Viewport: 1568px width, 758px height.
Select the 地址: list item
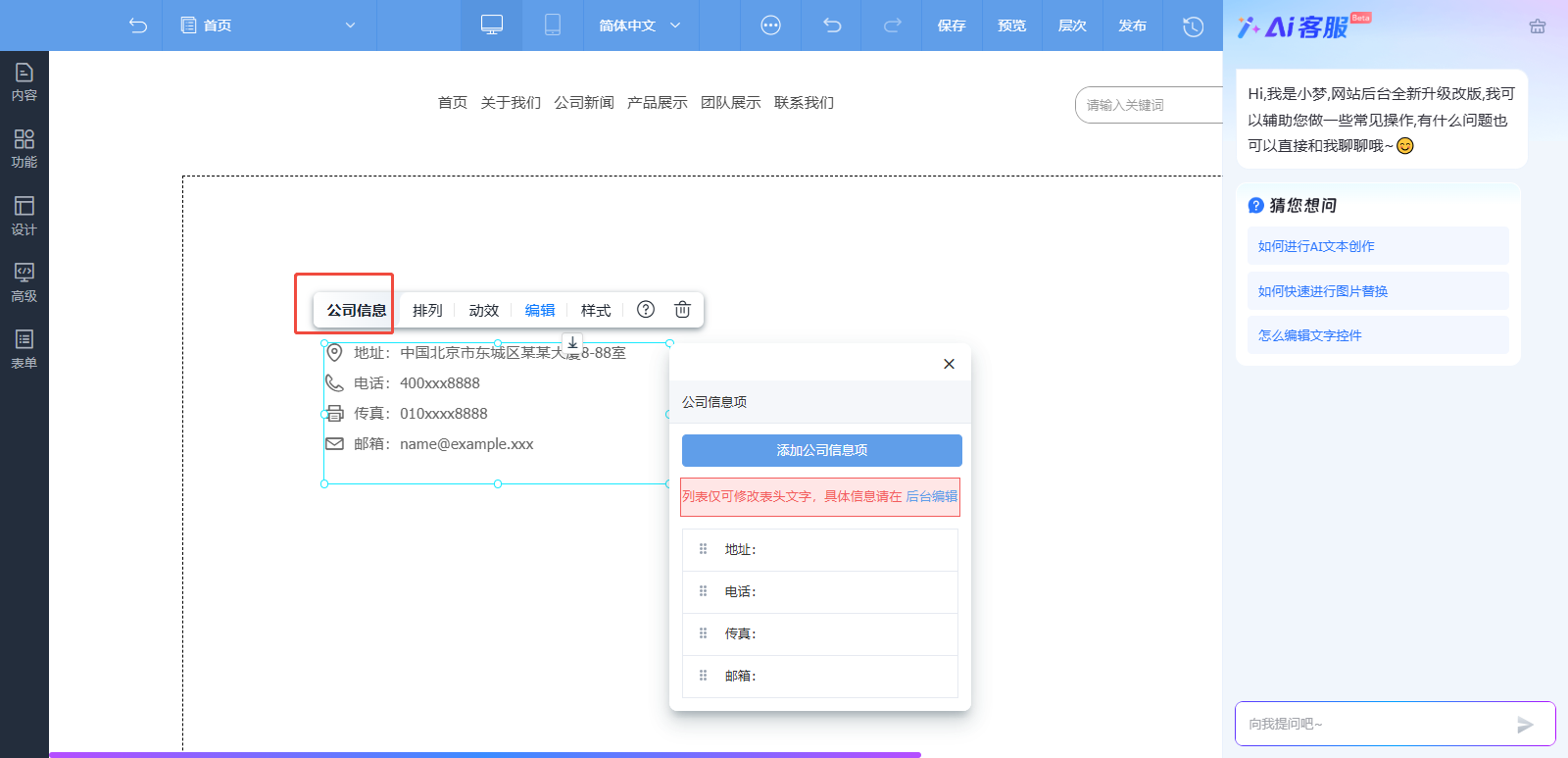[x=820, y=550]
